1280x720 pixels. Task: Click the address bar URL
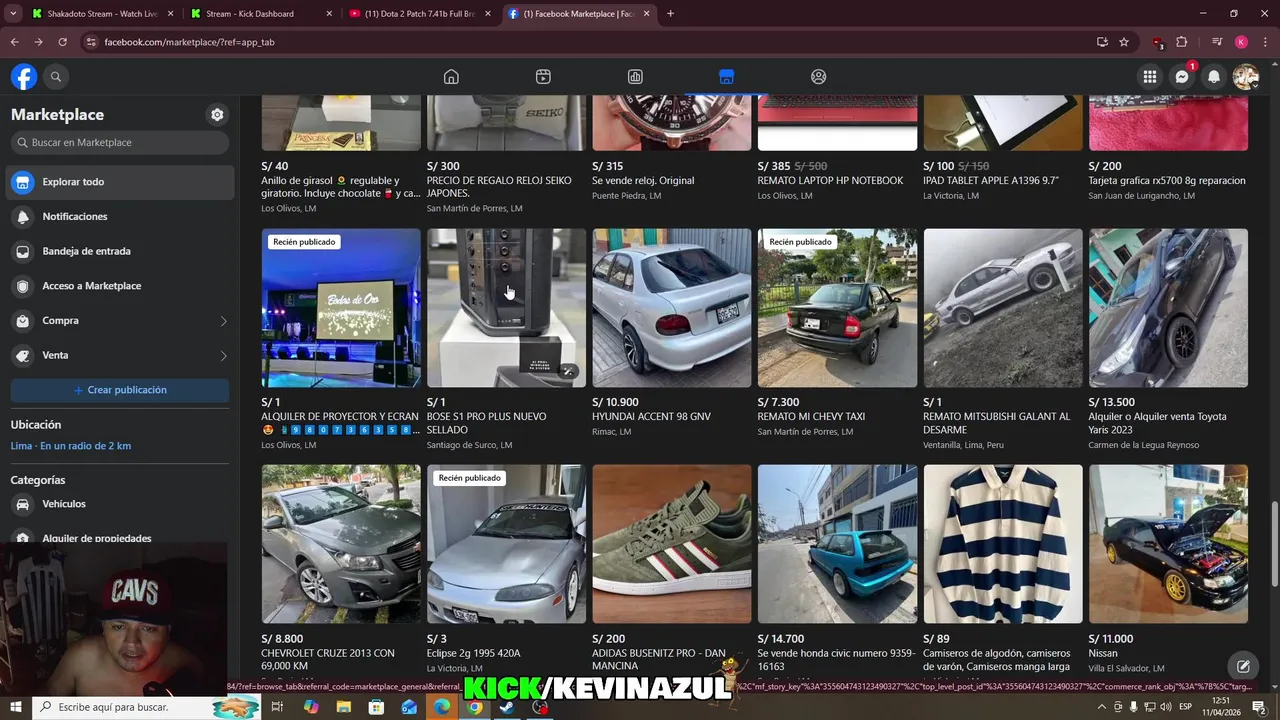[189, 42]
